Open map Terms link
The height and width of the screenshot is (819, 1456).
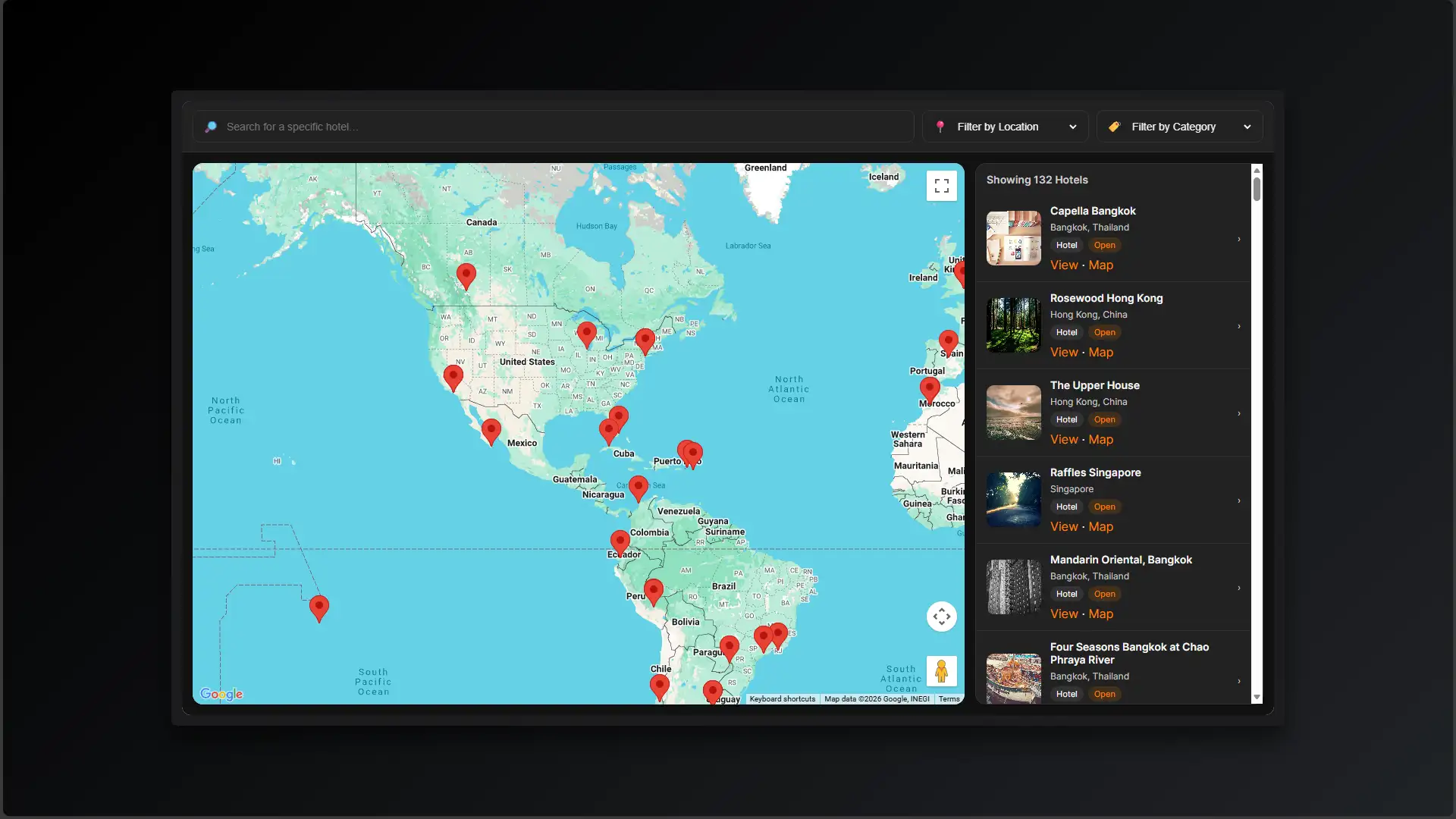click(949, 699)
